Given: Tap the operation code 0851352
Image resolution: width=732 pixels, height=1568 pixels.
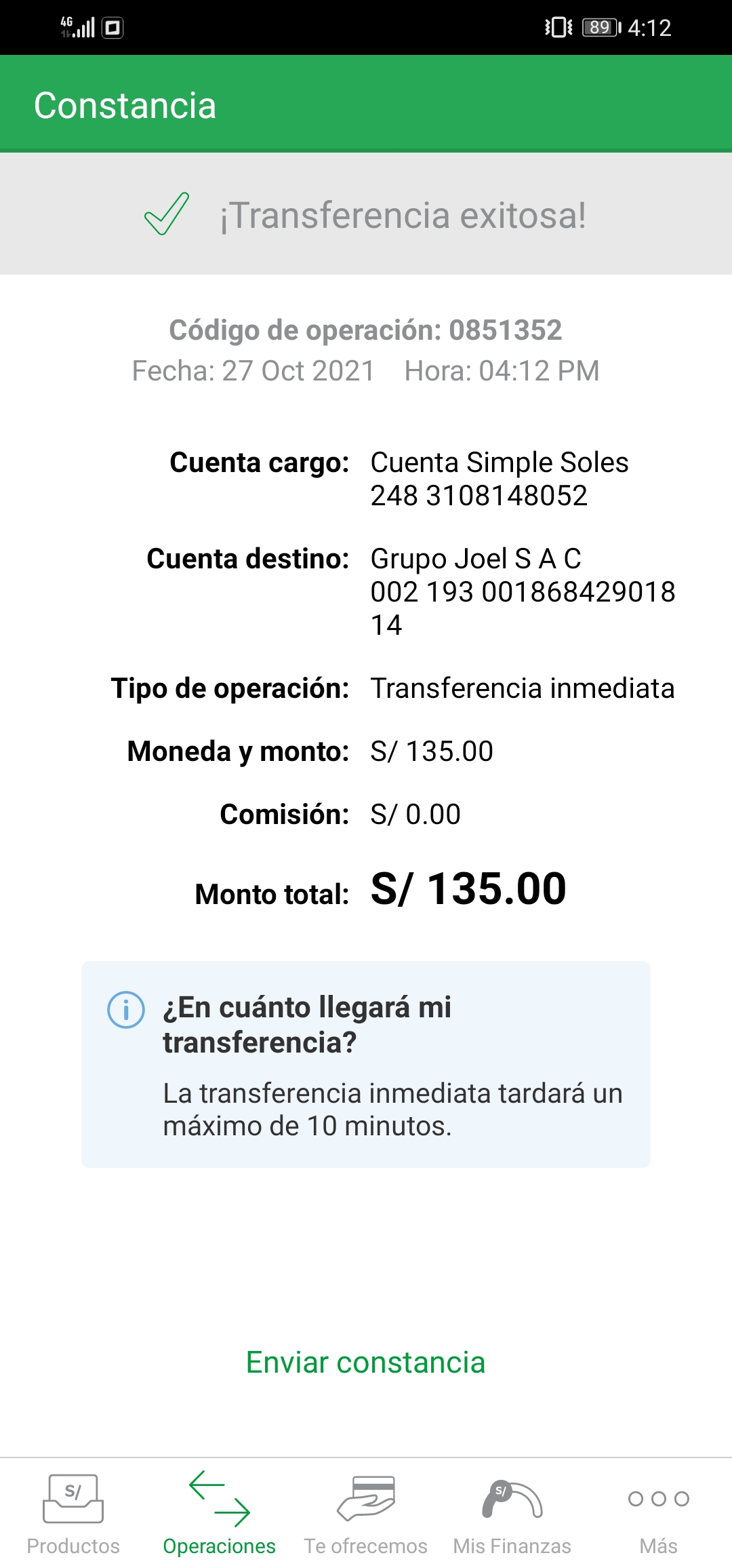Looking at the screenshot, I should [x=505, y=330].
